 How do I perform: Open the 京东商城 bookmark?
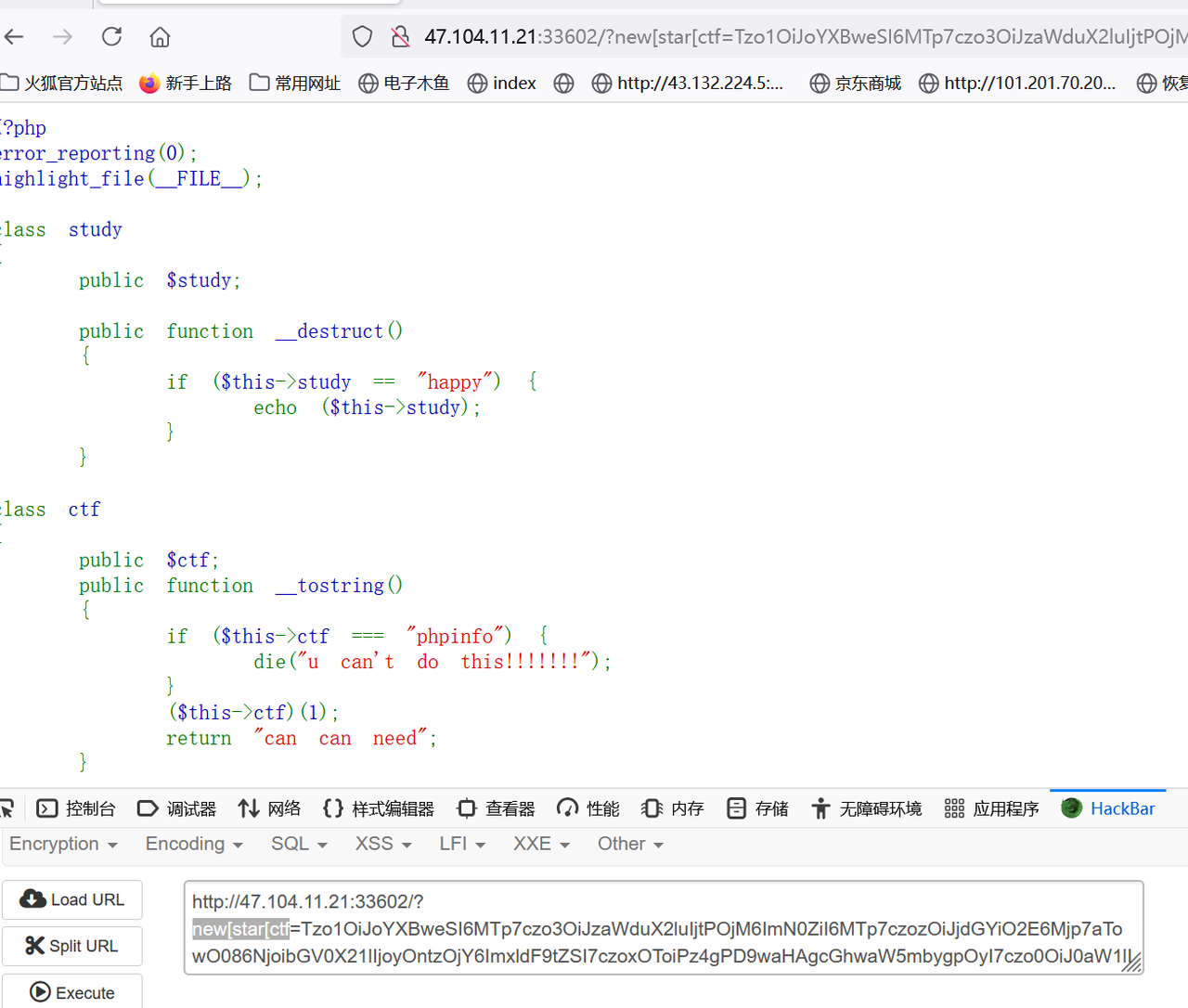[855, 84]
